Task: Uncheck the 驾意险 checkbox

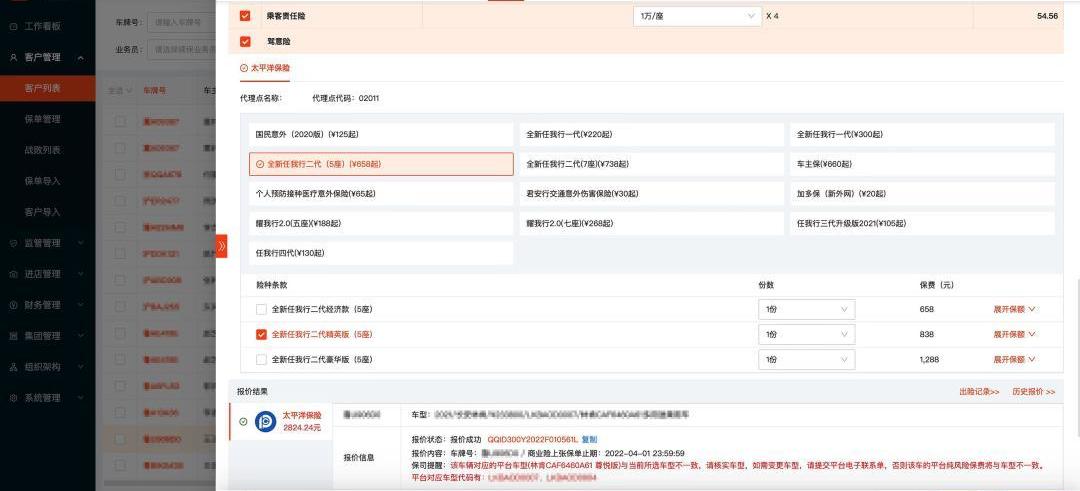Action: click(x=245, y=42)
